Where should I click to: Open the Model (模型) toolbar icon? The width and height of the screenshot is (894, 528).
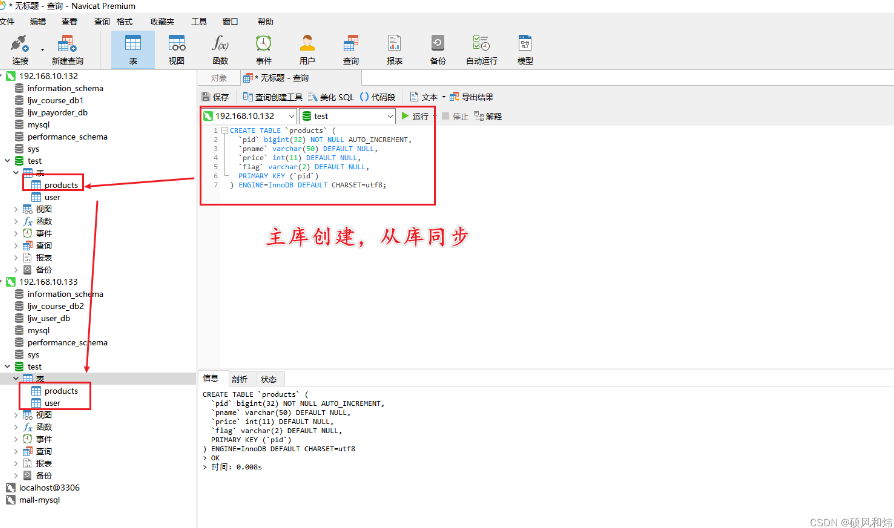(525, 50)
